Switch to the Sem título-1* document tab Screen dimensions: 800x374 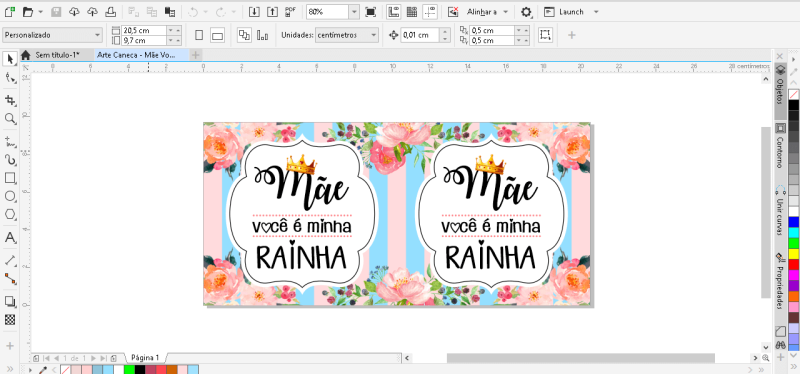click(x=57, y=55)
